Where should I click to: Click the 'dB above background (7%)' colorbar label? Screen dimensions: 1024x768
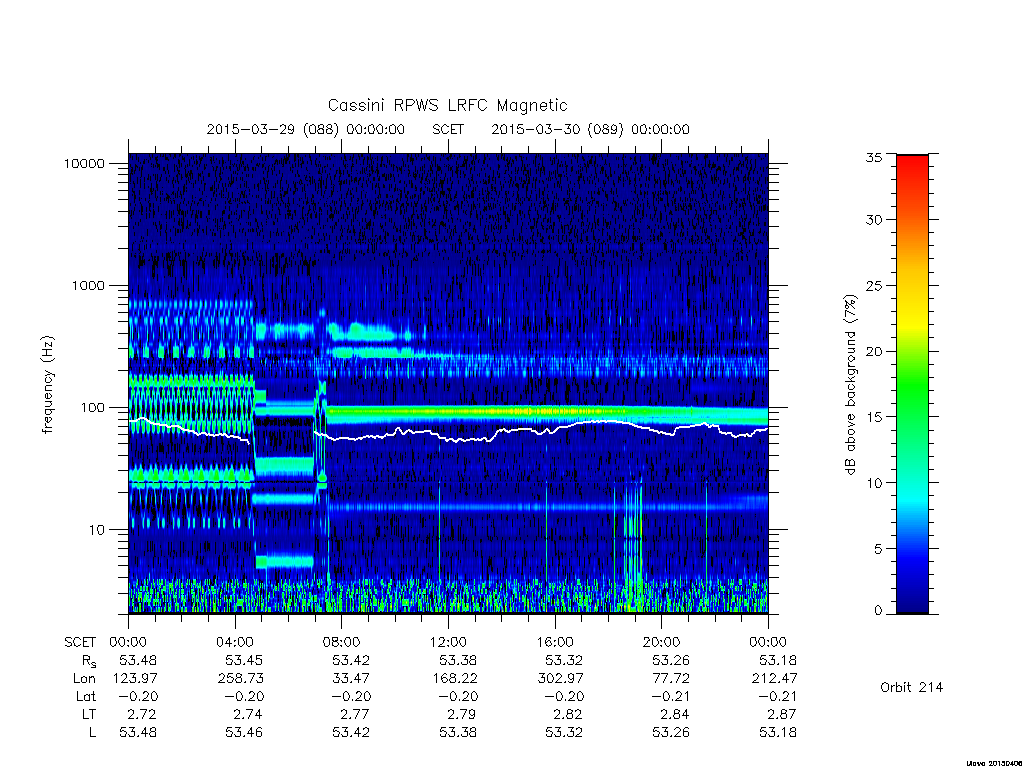click(x=850, y=385)
